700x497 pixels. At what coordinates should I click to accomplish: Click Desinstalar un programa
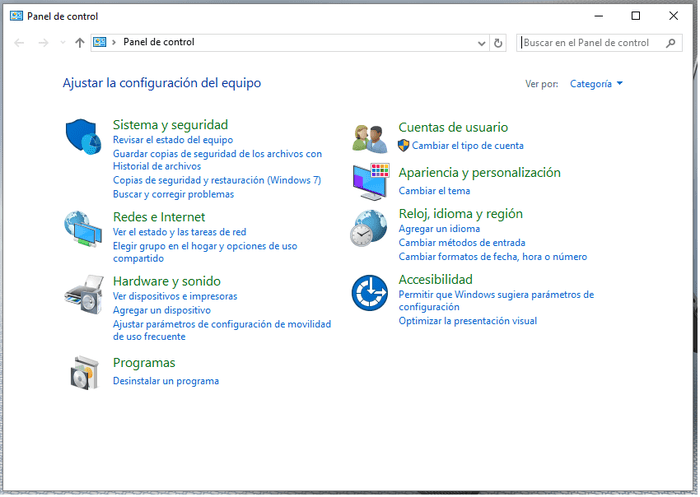click(166, 381)
